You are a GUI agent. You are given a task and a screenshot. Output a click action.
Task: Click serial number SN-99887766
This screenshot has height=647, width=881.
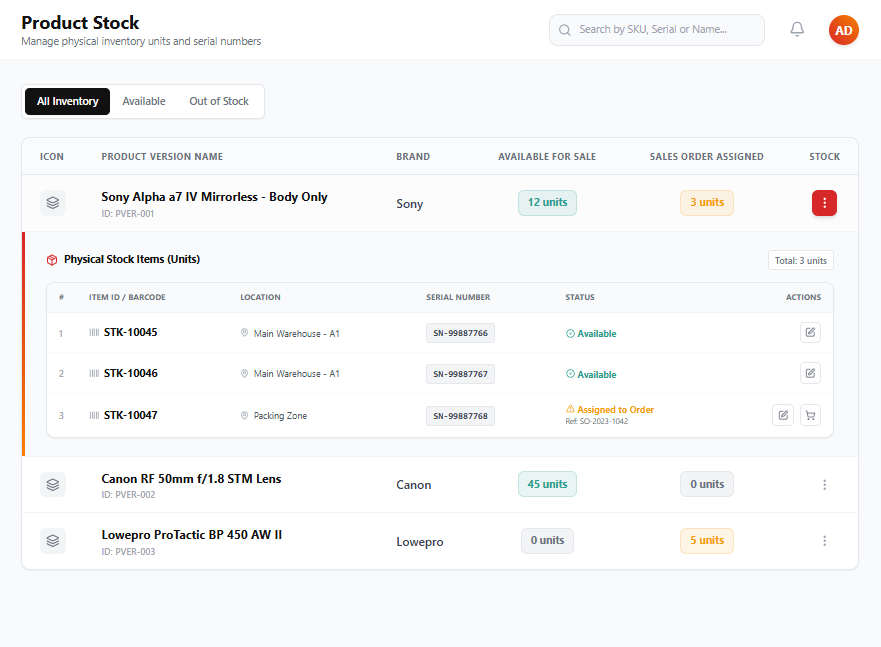[x=460, y=333]
